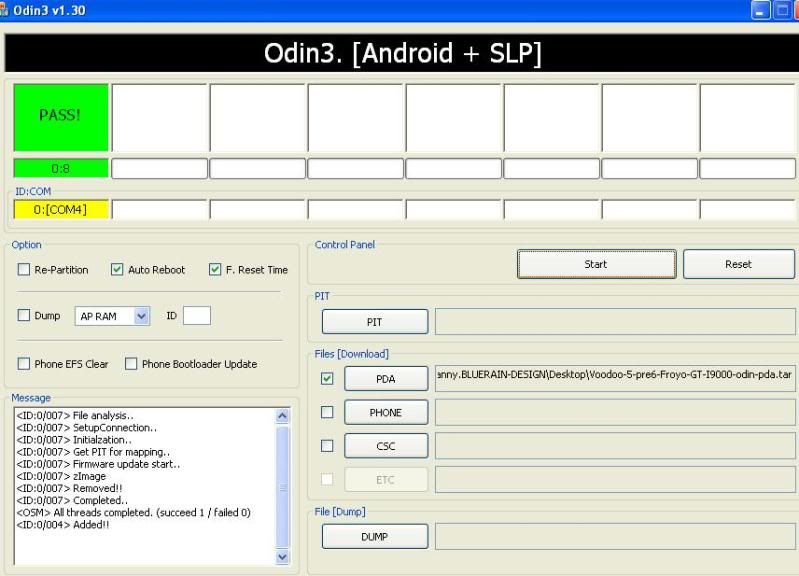Click the 'Firmware update start..' log line

pos(98,464)
